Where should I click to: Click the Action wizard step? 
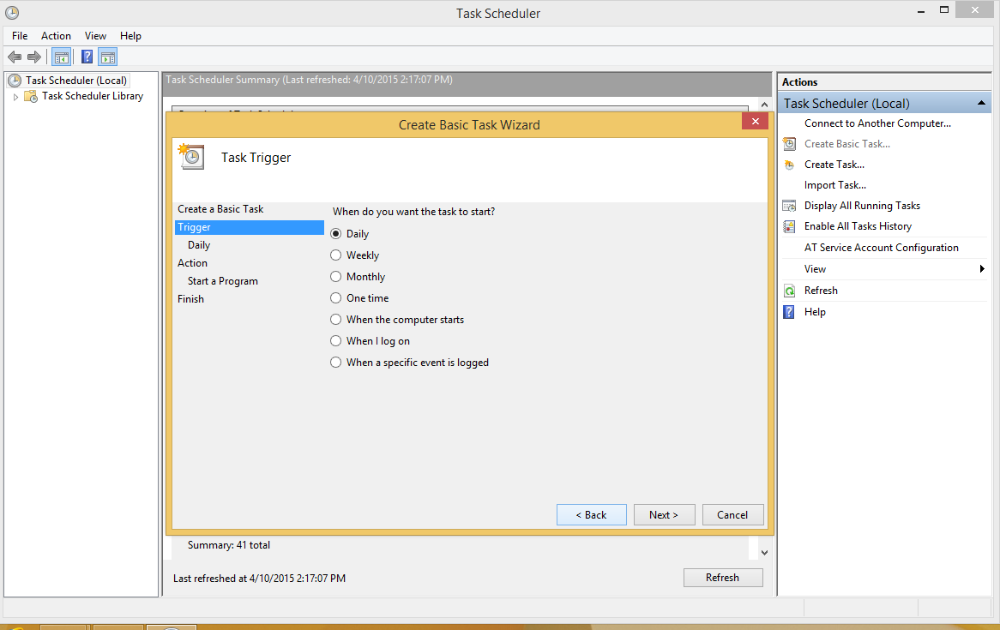(192, 263)
